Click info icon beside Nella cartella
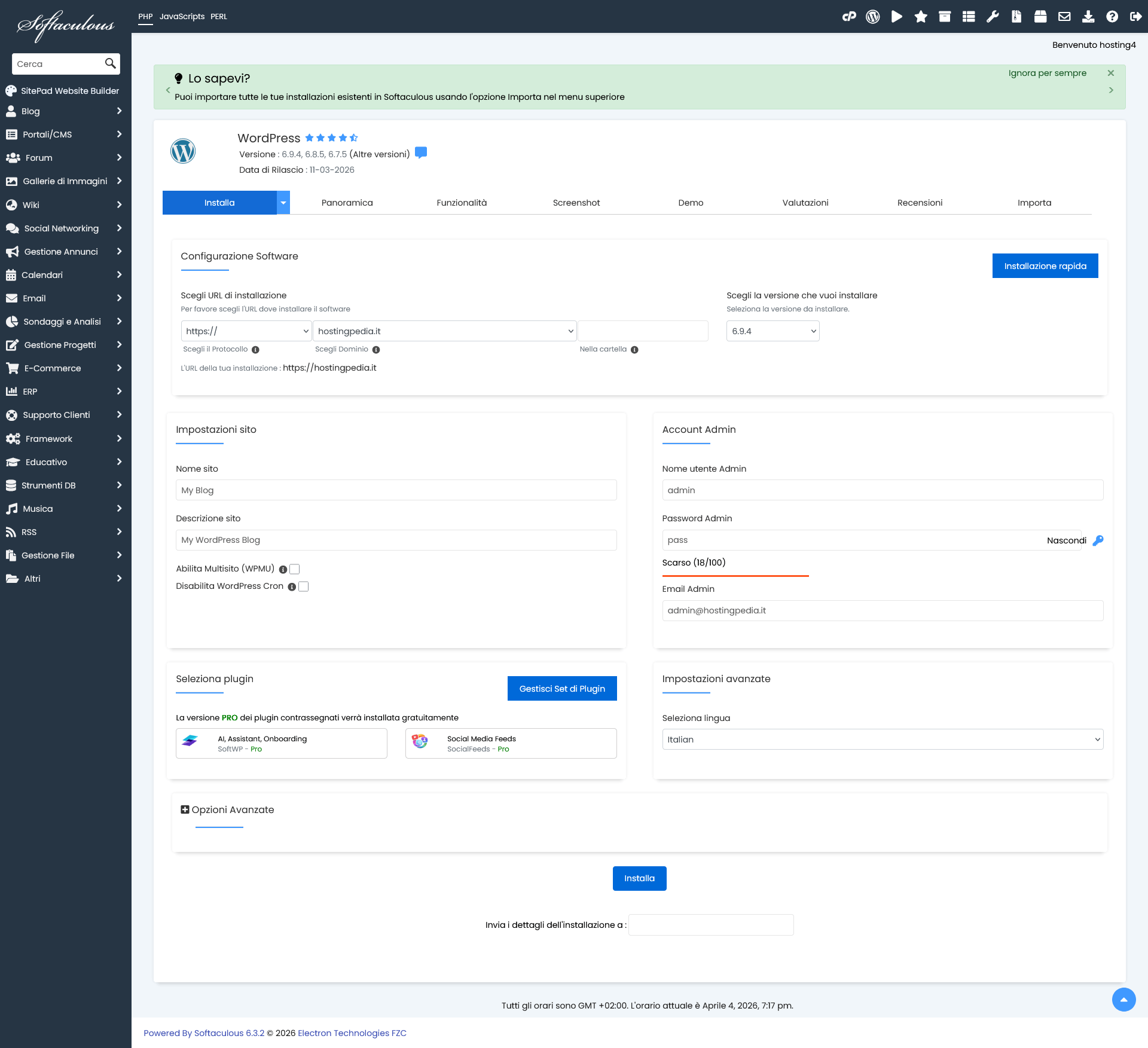 (634, 350)
